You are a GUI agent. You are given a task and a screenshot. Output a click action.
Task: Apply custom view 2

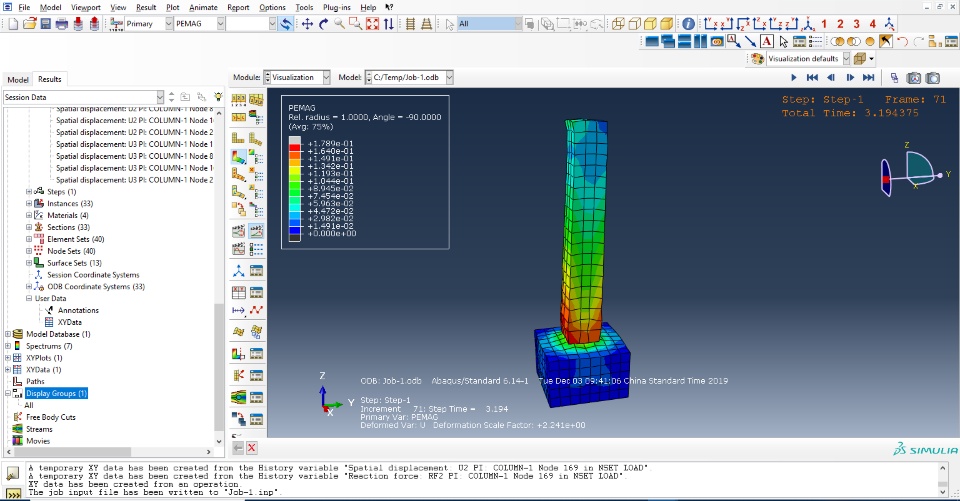click(840, 24)
